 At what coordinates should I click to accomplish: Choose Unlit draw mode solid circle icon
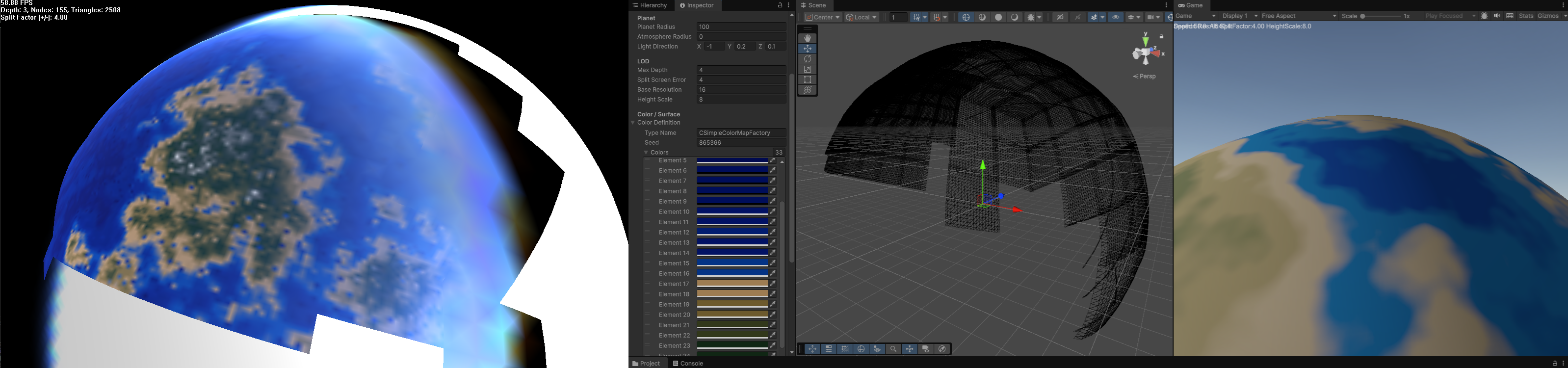998,17
